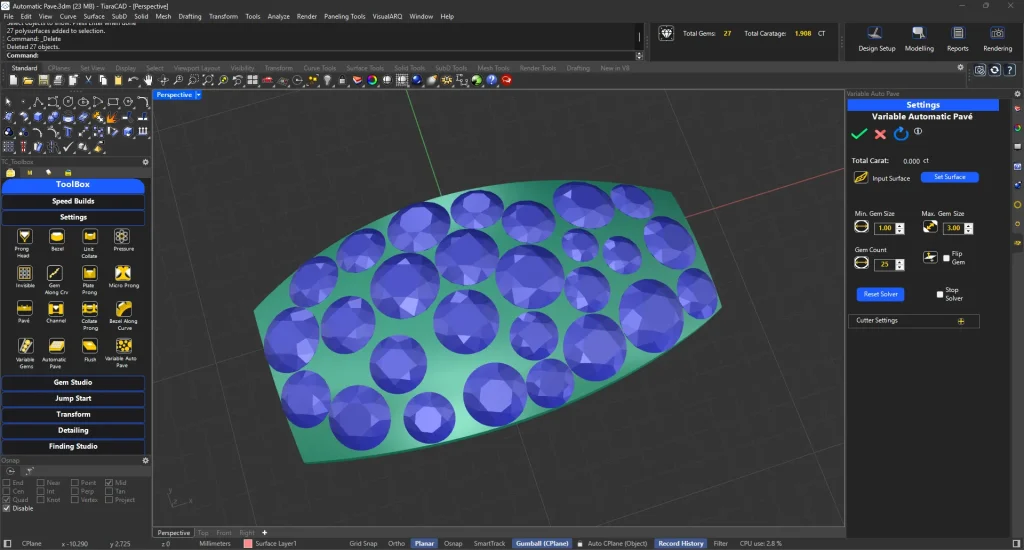Select the Prong Head tool

[24, 237]
